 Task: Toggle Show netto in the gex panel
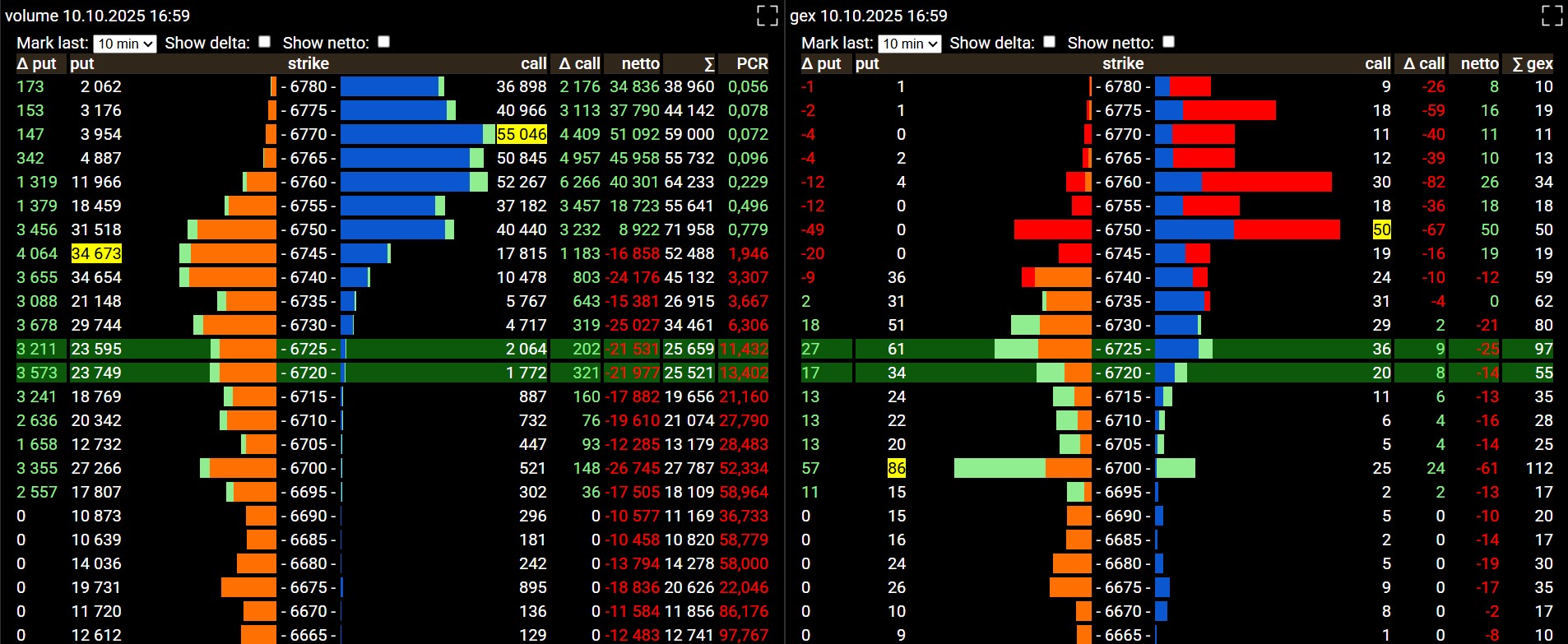[1168, 42]
